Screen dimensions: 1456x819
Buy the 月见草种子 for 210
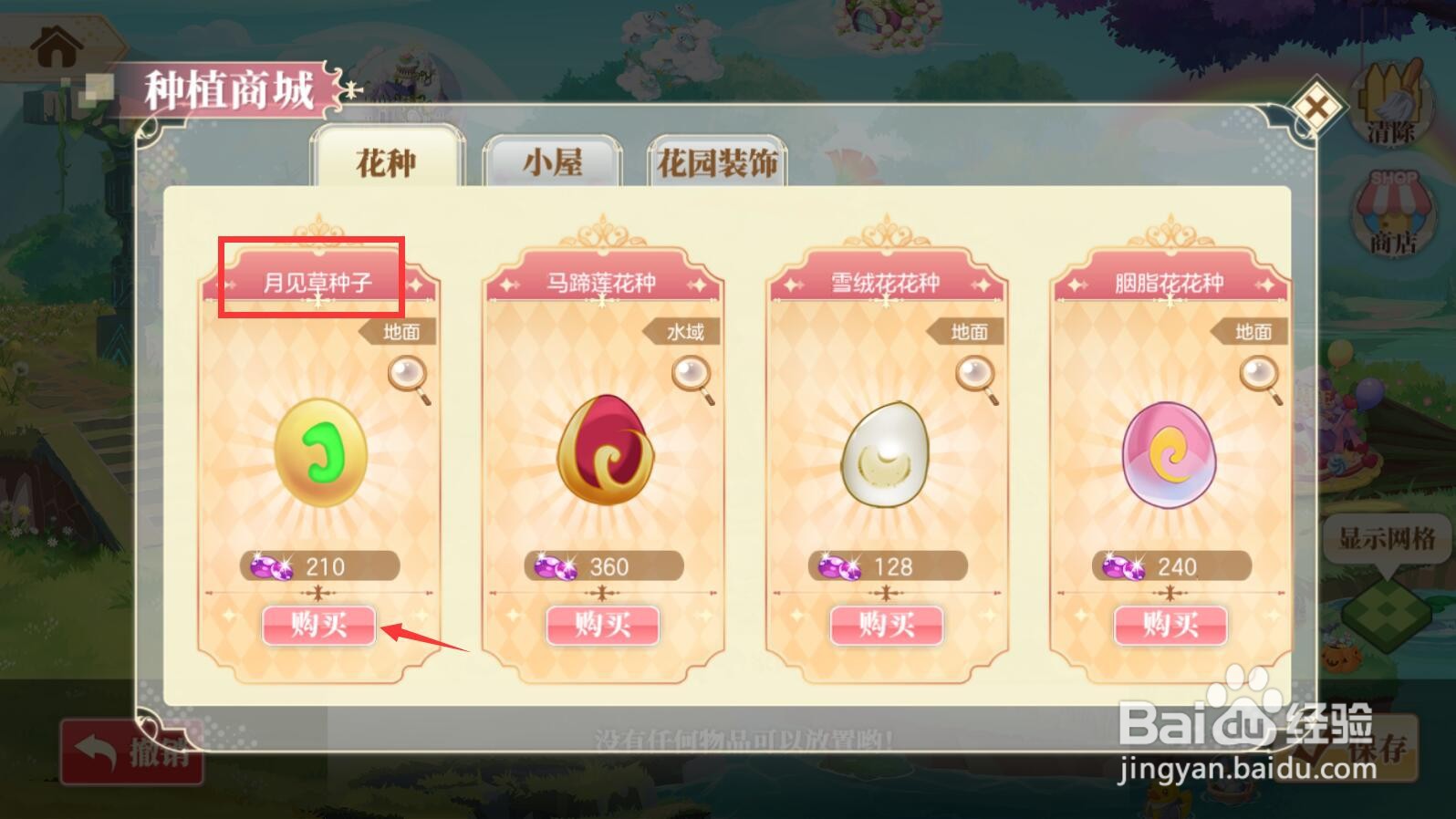[319, 625]
